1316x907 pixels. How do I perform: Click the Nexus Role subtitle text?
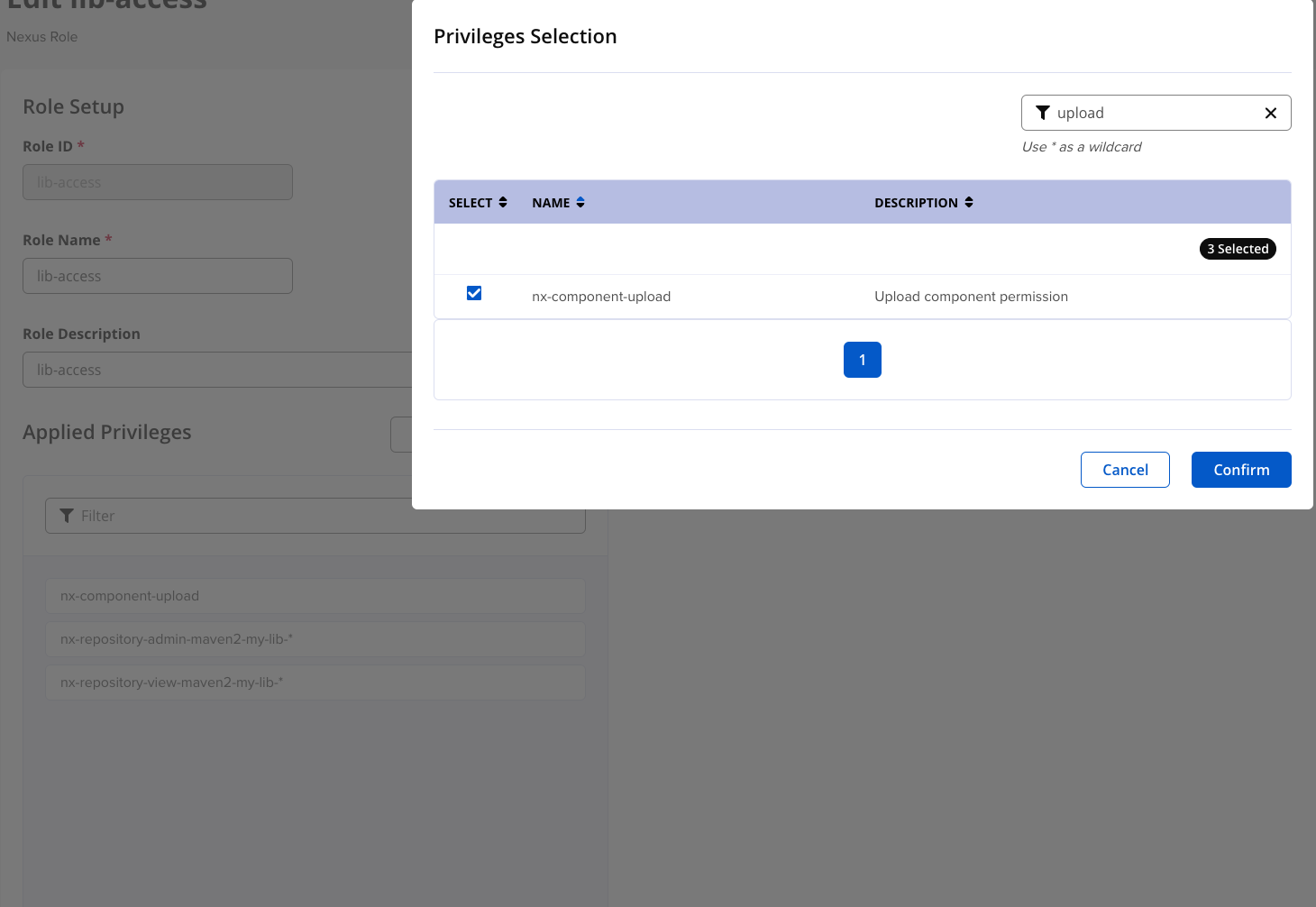[x=42, y=37]
